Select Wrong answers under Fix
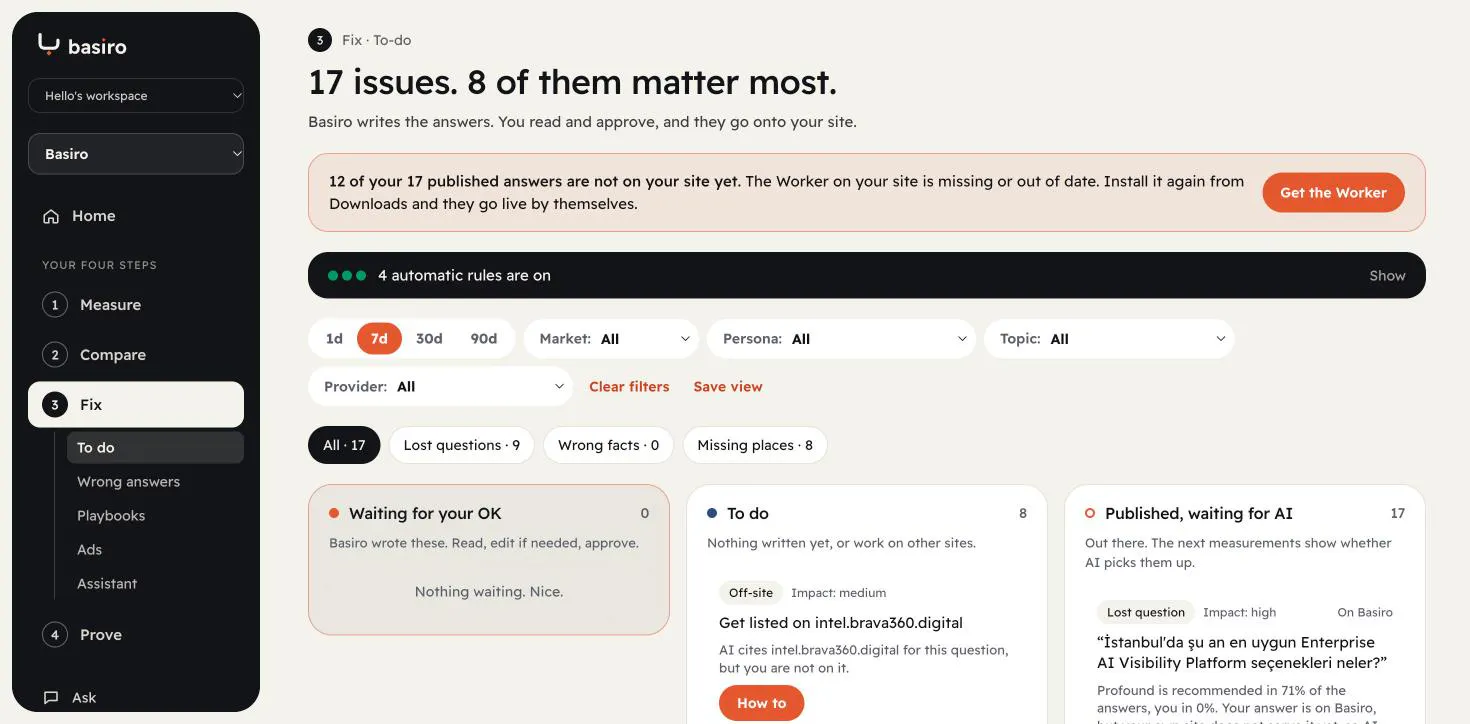1470x724 pixels. point(155,482)
